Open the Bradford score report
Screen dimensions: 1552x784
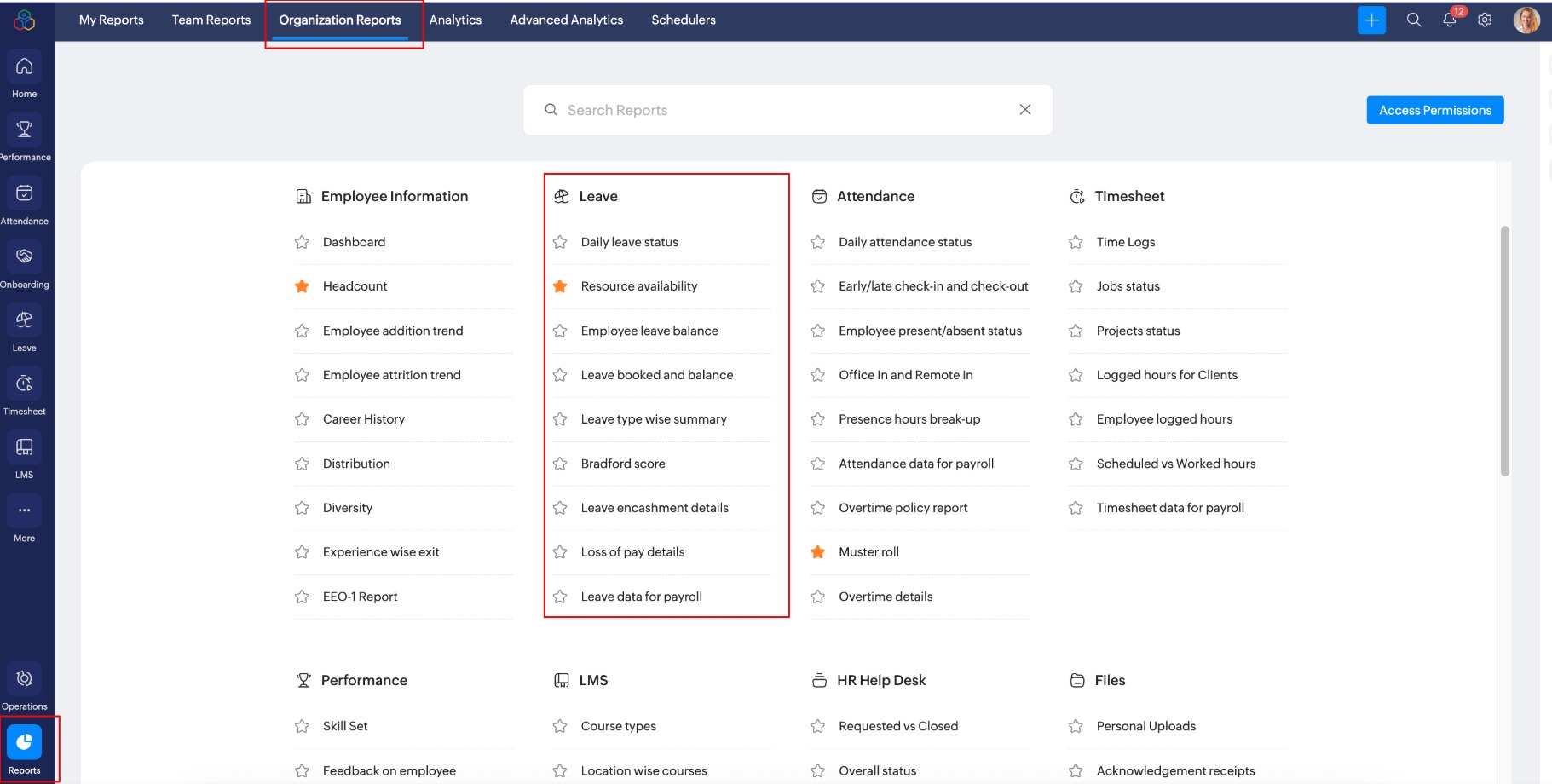click(x=623, y=464)
